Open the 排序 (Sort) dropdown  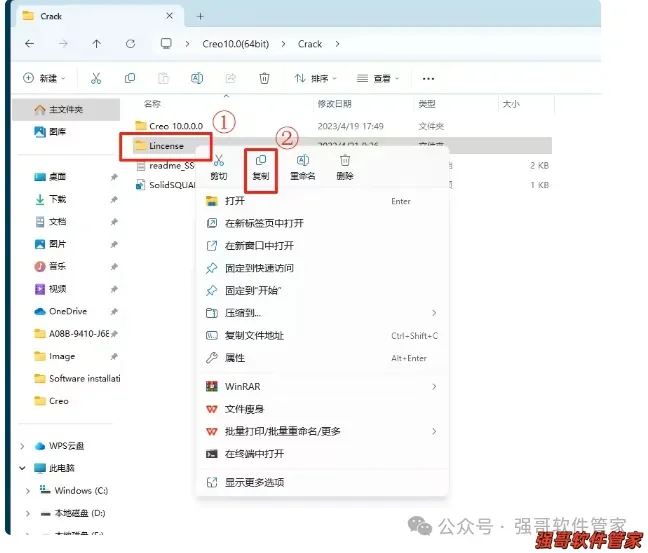[x=316, y=78]
